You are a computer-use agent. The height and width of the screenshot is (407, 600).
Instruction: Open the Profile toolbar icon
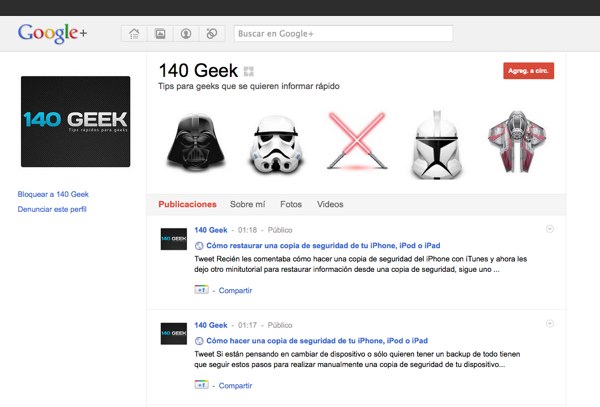tap(186, 34)
